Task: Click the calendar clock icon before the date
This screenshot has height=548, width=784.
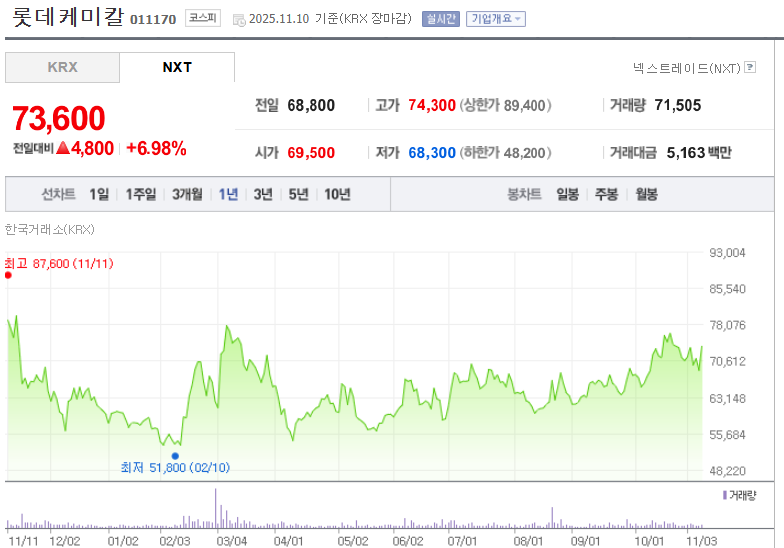Action: tap(240, 20)
